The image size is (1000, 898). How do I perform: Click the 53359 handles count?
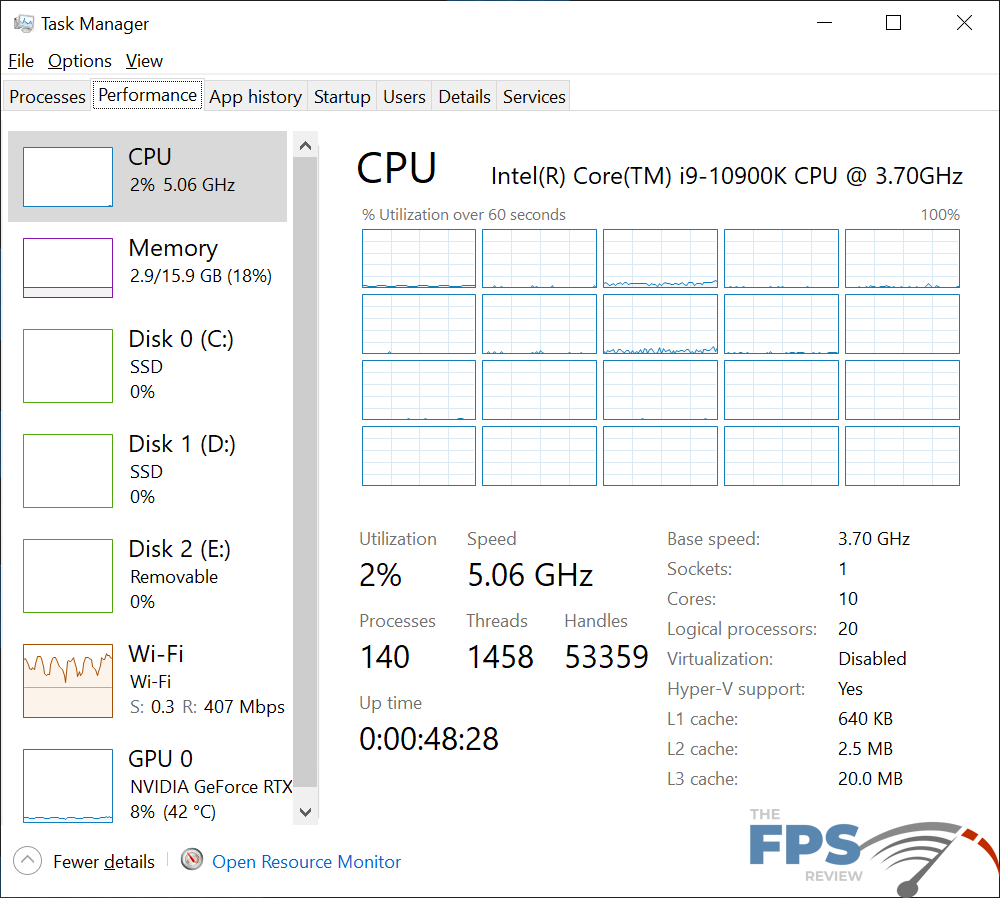coord(607,657)
